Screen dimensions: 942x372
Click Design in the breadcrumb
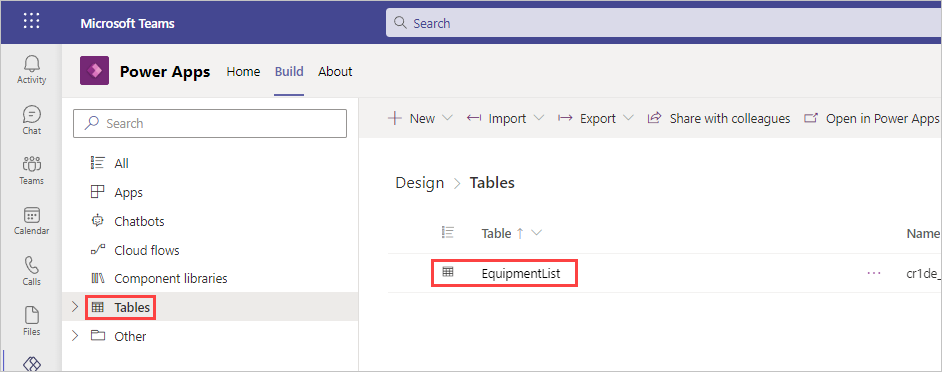[x=419, y=183]
